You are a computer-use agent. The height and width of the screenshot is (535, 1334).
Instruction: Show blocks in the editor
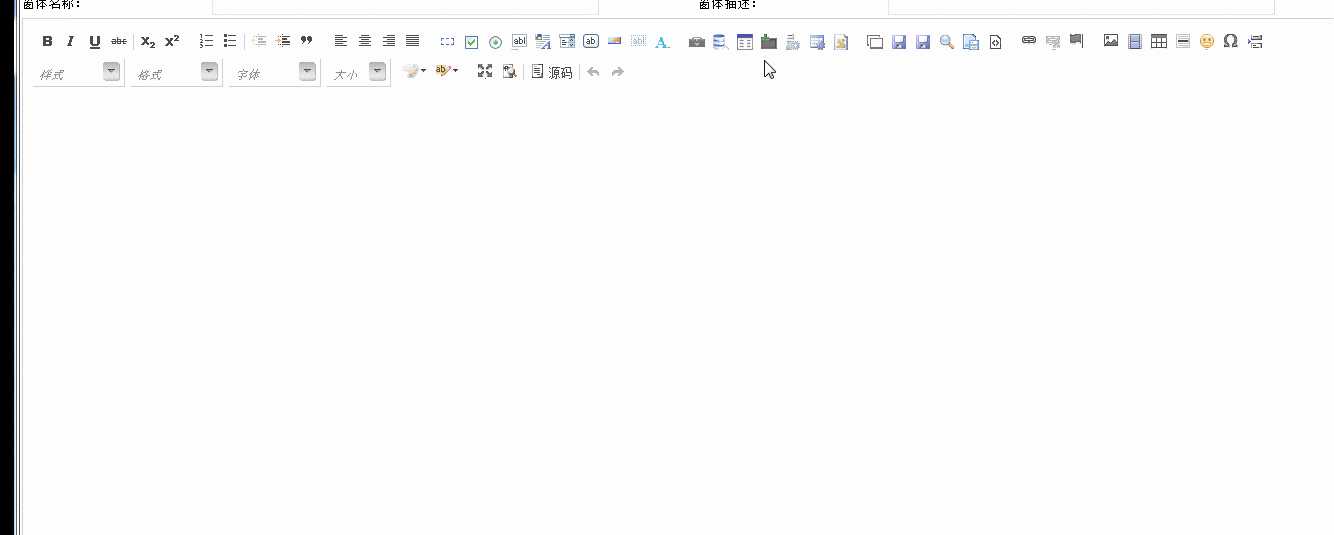(509, 72)
